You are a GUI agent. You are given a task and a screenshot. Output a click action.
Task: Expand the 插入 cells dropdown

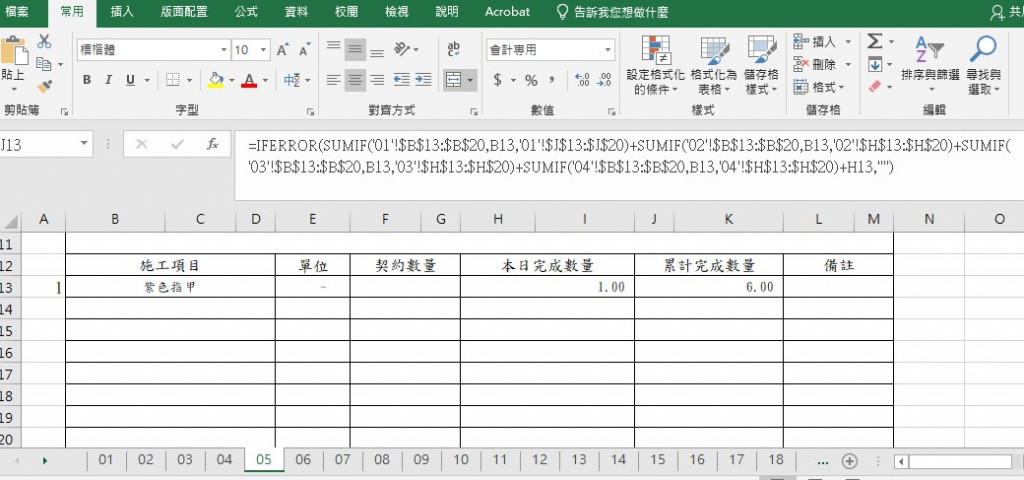point(848,42)
